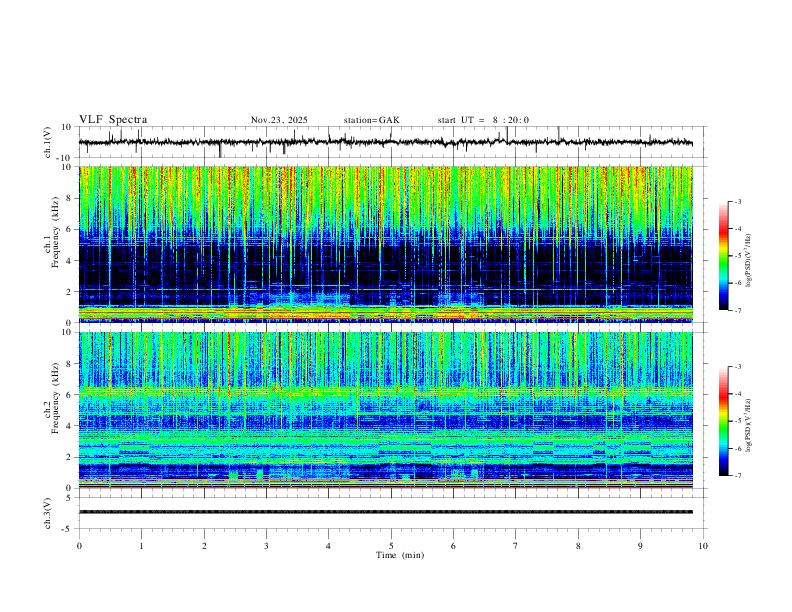Click the 'Time (min)' axis label
792x612 pixels.
point(400,555)
